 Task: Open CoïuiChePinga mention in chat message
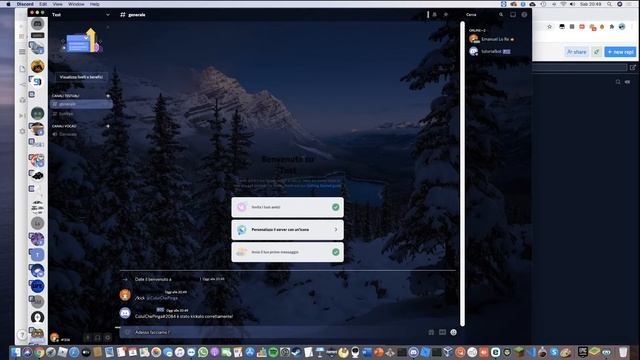coord(162,298)
